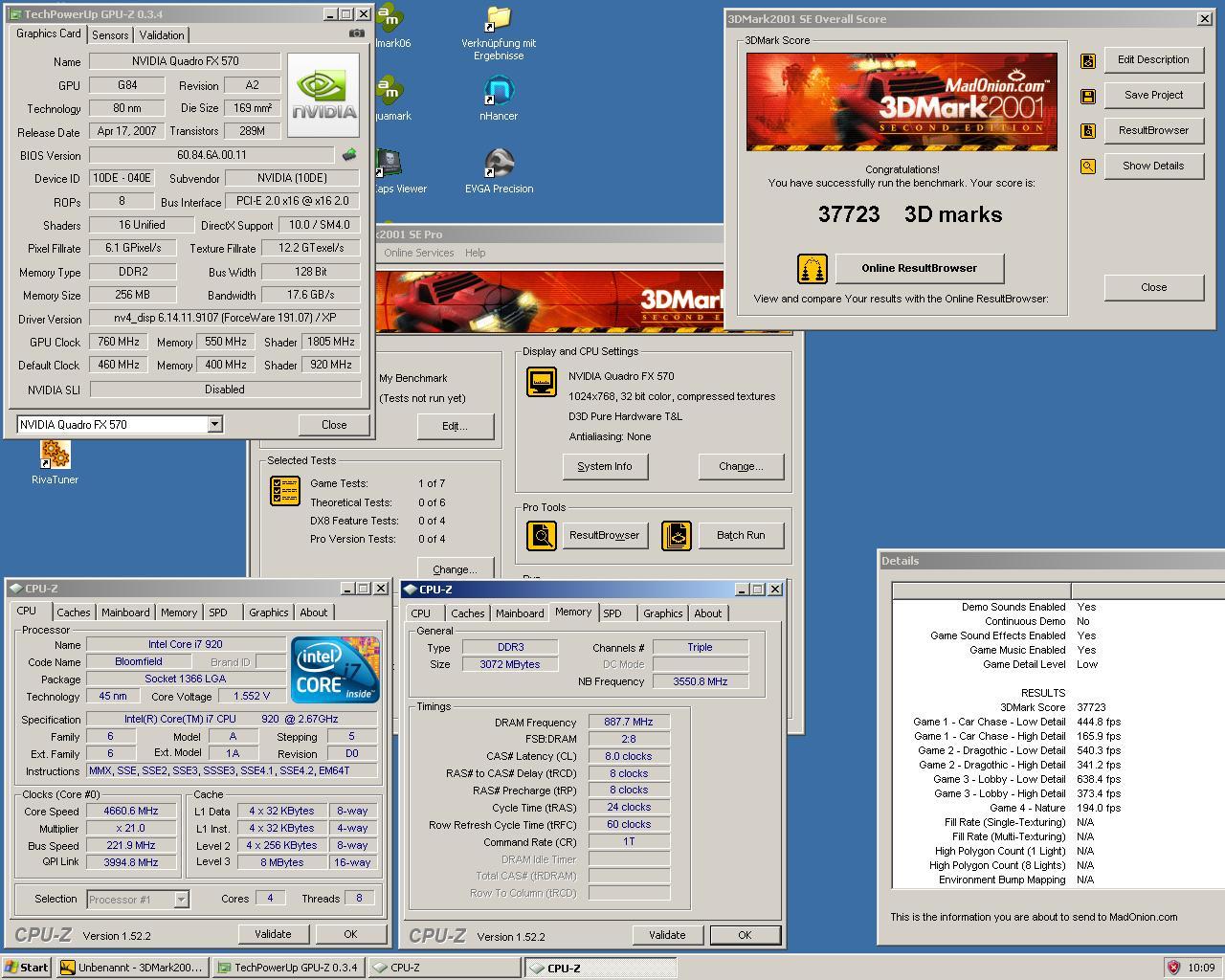
Task: Click Change button under Display and CPU Settings
Action: tap(741, 467)
